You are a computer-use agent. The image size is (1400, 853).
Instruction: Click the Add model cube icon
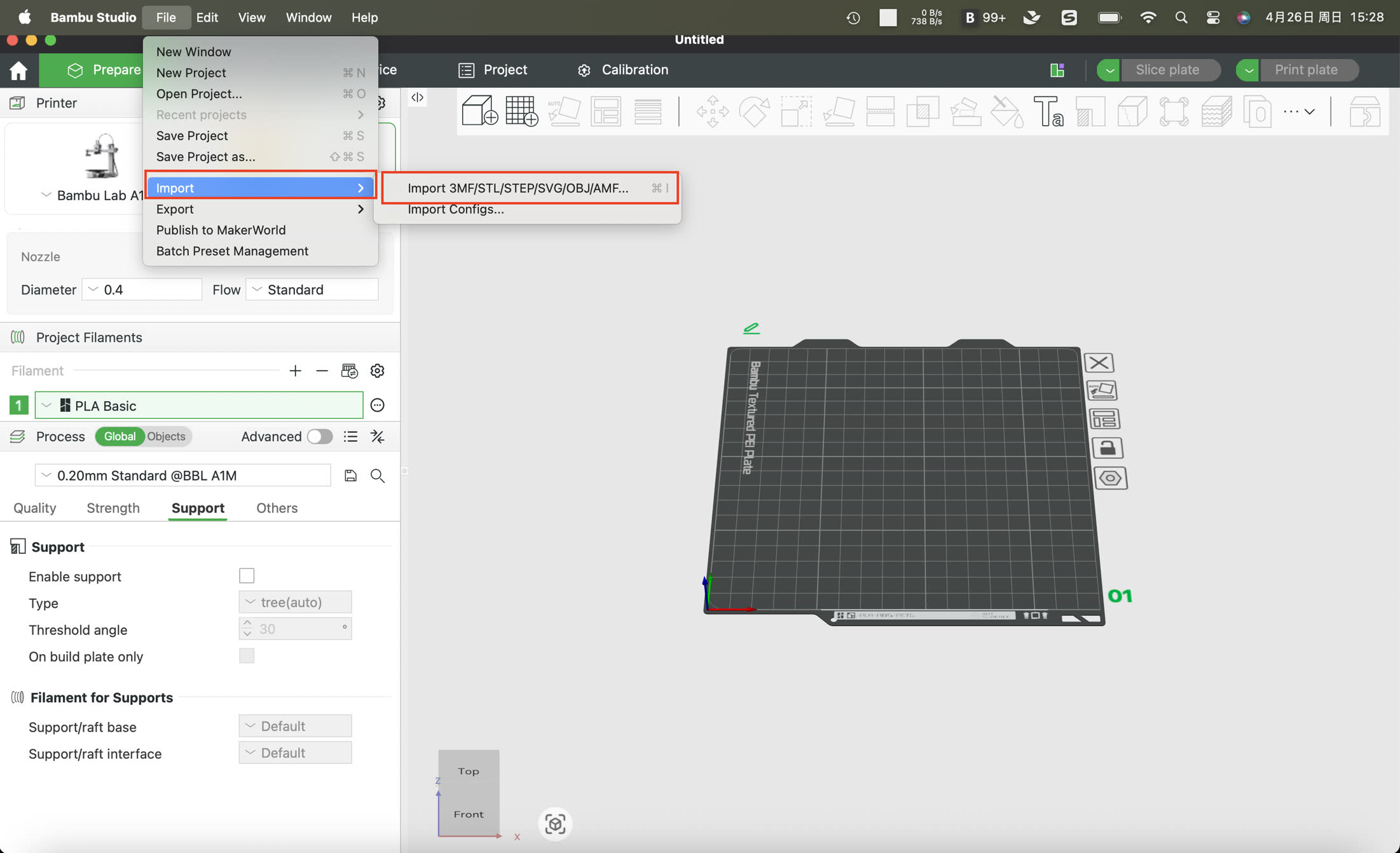[479, 111]
